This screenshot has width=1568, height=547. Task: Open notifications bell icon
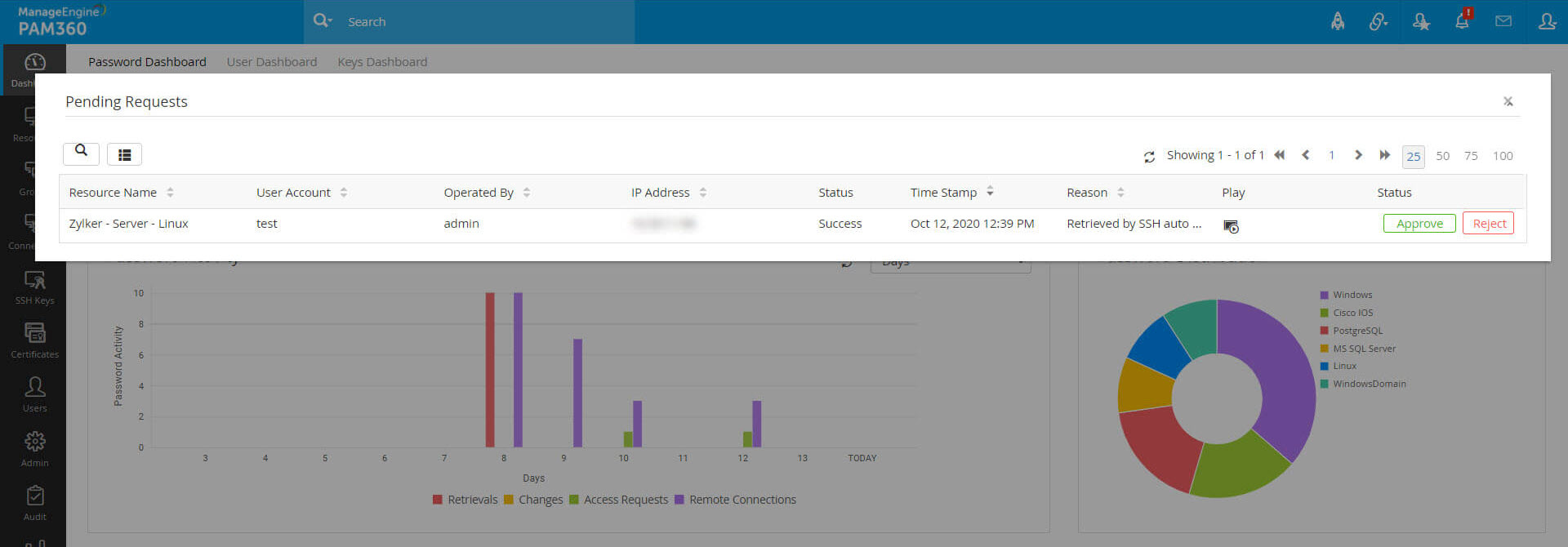pos(1462,20)
